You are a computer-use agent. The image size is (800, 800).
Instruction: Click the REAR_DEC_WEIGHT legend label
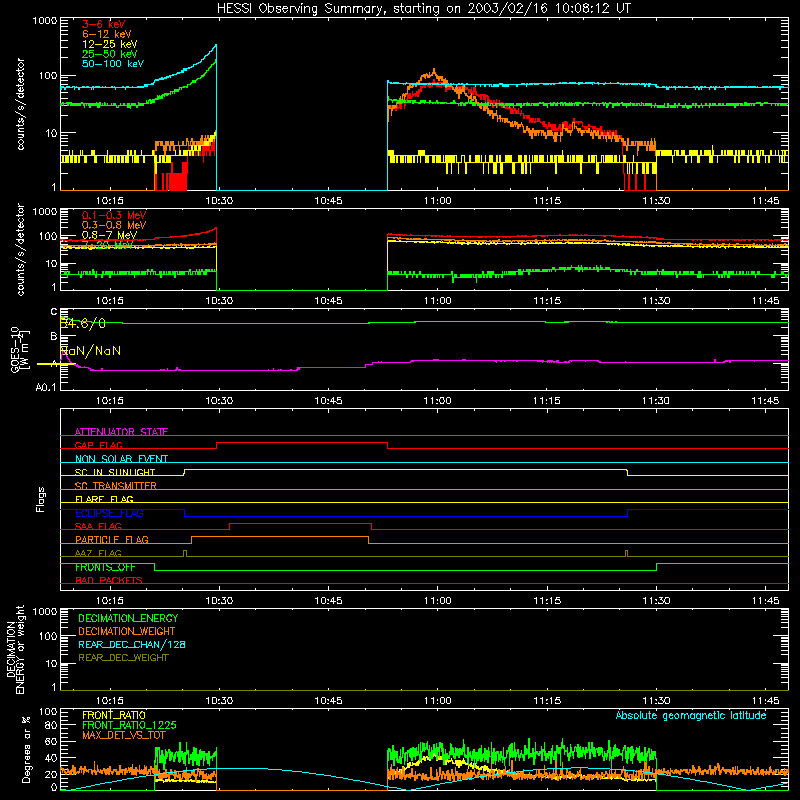coord(123,658)
